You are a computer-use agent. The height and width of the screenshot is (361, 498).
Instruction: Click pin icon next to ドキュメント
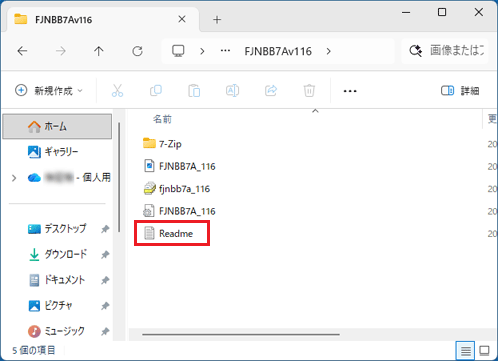[105, 280]
